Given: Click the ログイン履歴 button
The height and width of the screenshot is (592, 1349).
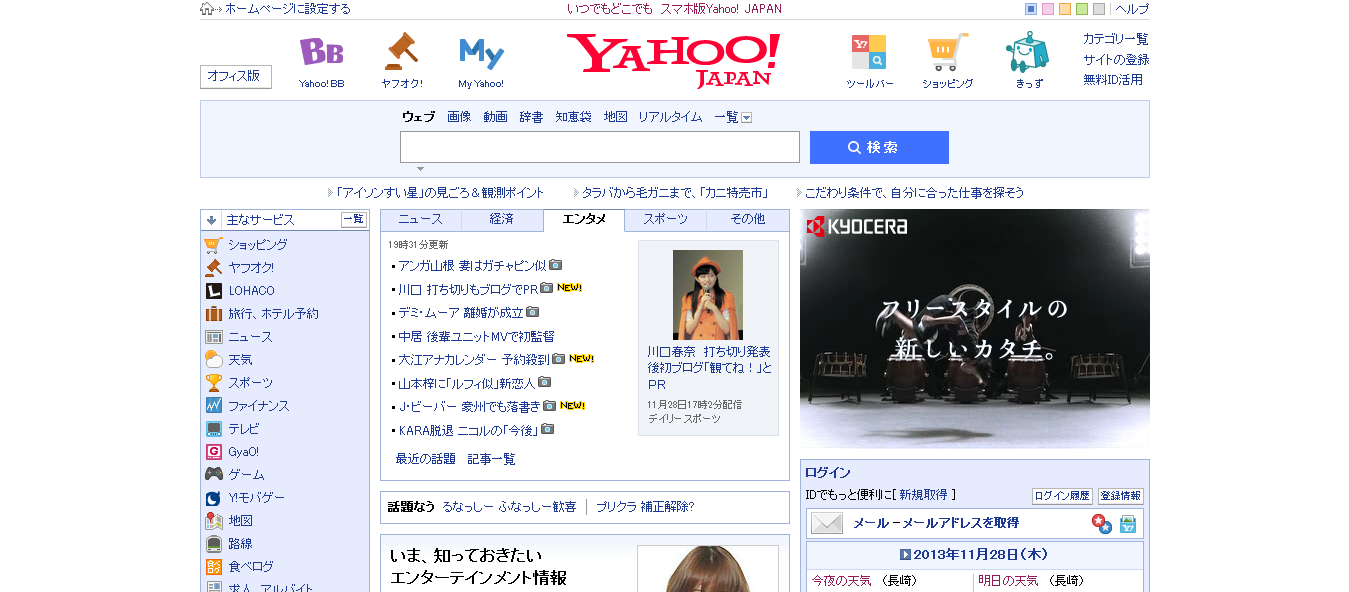Looking at the screenshot, I should (1062, 496).
